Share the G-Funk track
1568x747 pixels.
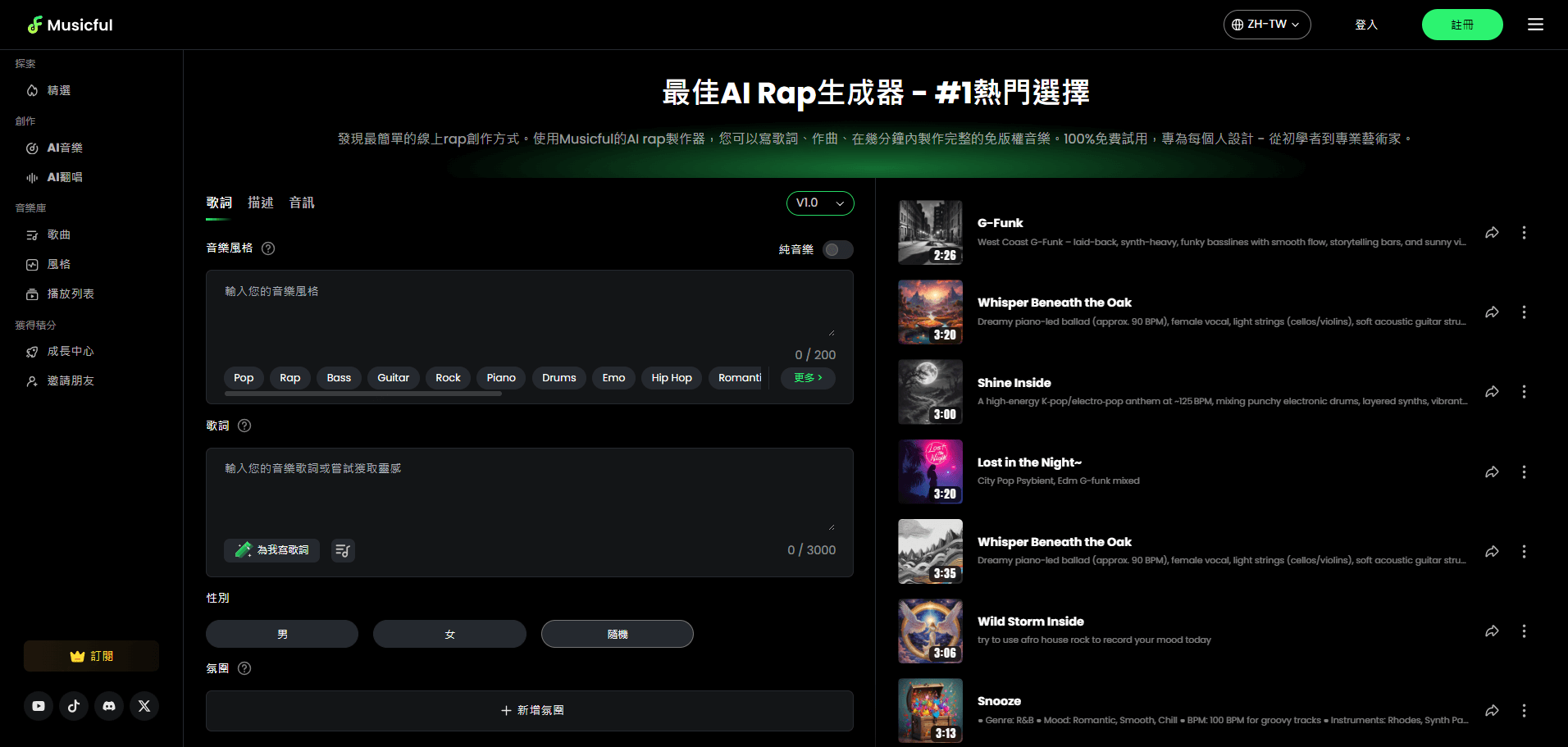(x=1492, y=232)
